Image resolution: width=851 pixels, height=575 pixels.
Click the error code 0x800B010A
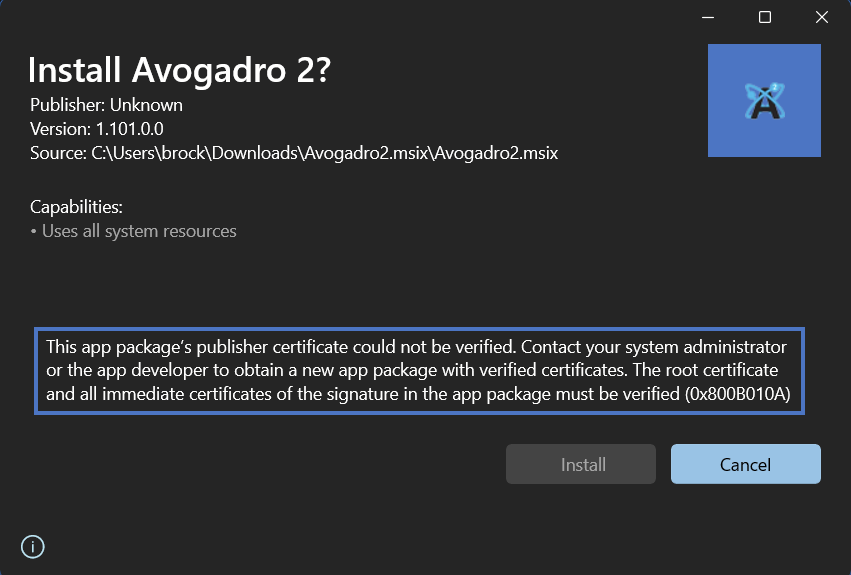pos(739,394)
